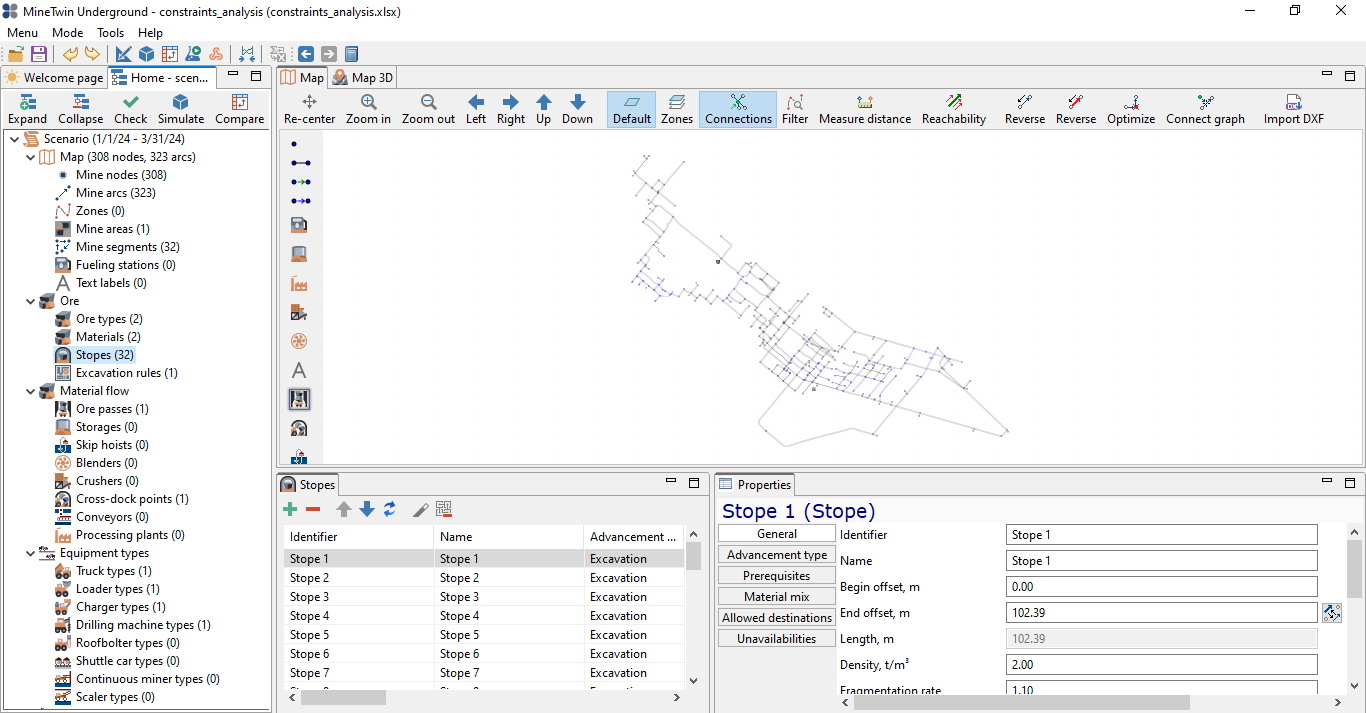Viewport: 1366px width, 713px height.
Task: Collapse the Material flow tree group
Action: coord(30,391)
